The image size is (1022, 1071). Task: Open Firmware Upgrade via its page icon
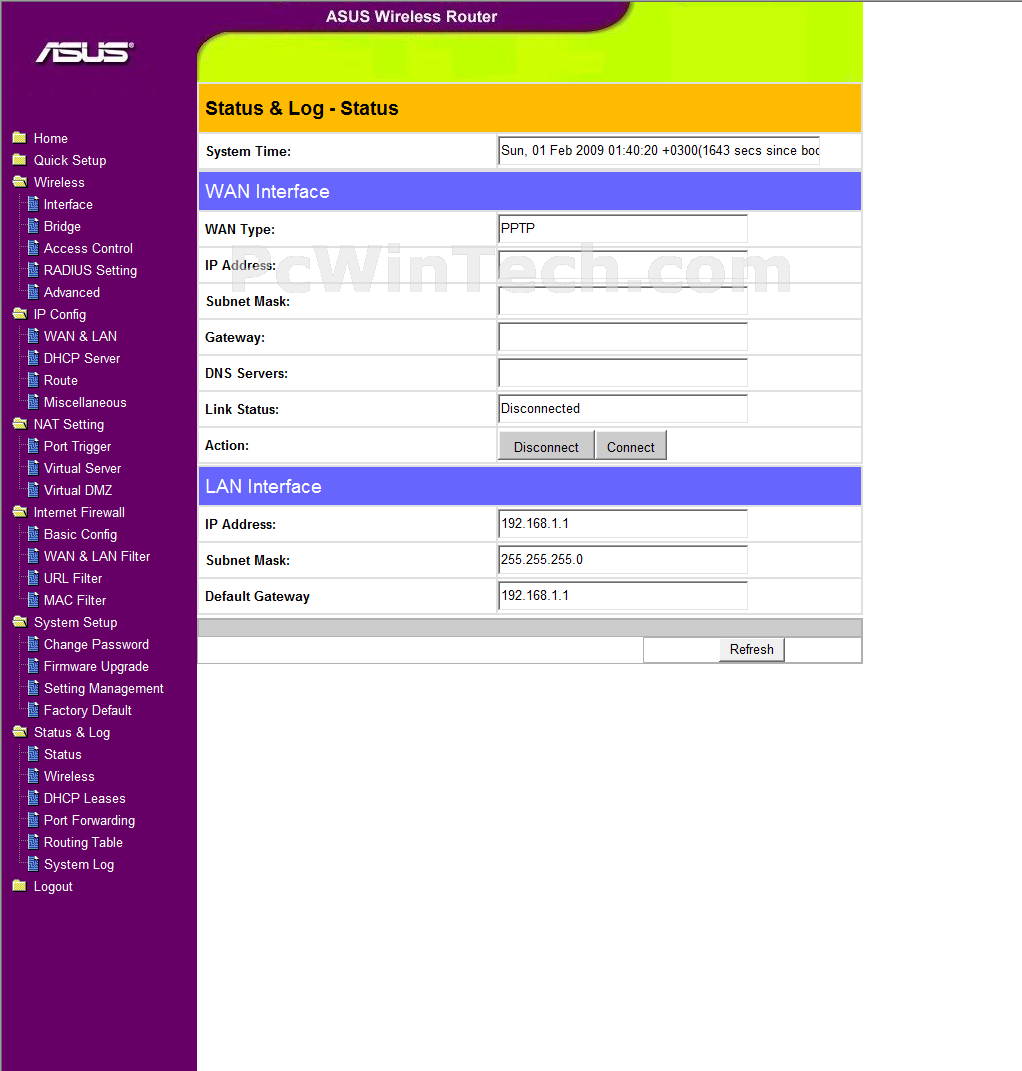[33, 666]
